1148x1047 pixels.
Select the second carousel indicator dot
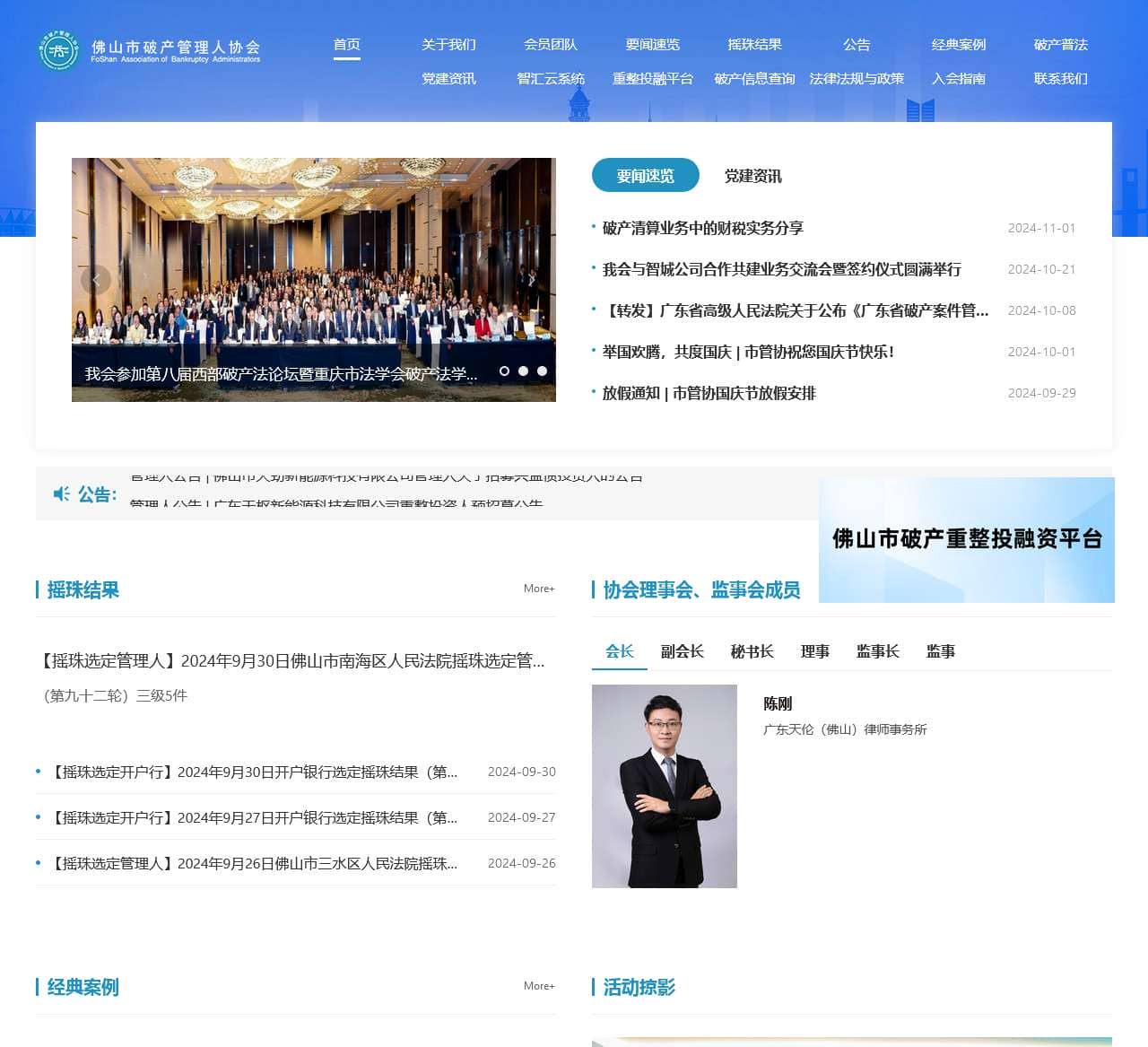click(x=523, y=370)
